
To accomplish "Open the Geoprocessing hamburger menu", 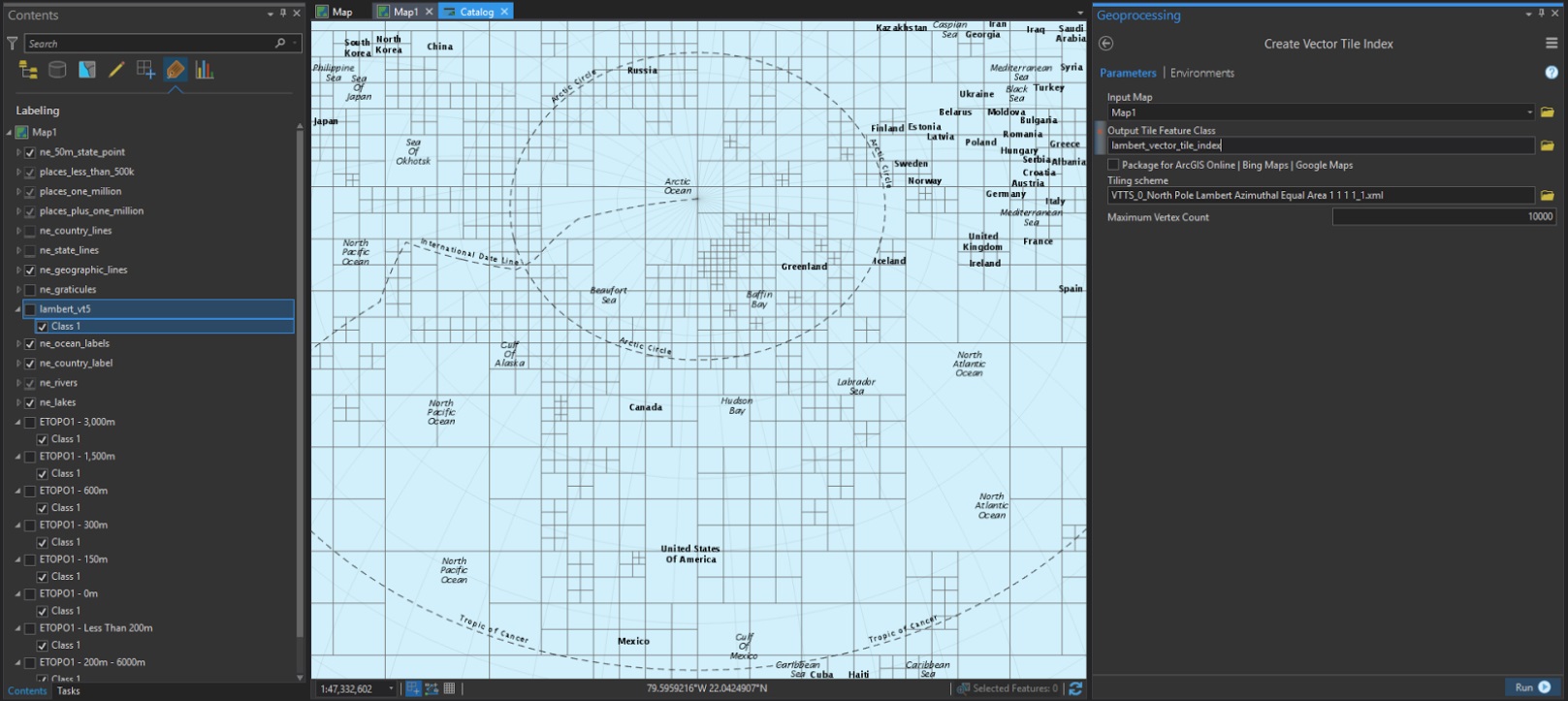I will 1552,44.
